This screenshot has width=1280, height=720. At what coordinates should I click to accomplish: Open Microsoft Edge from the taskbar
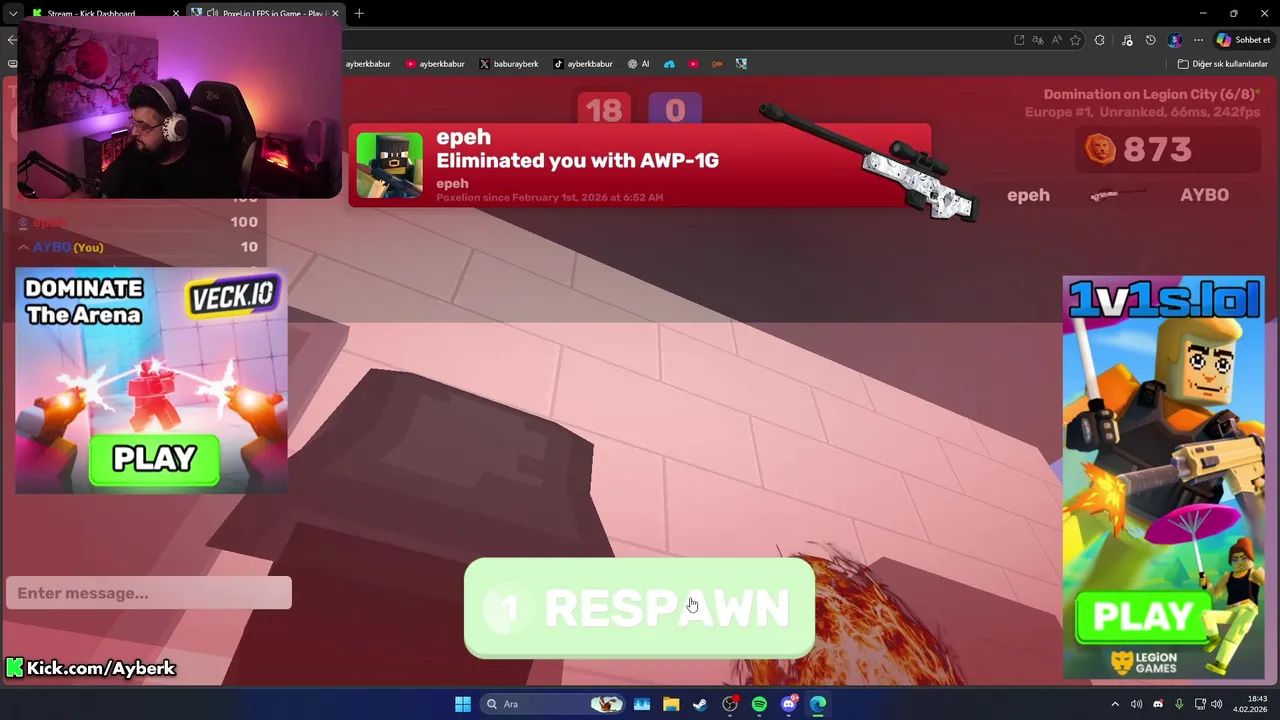pyautogui.click(x=818, y=704)
